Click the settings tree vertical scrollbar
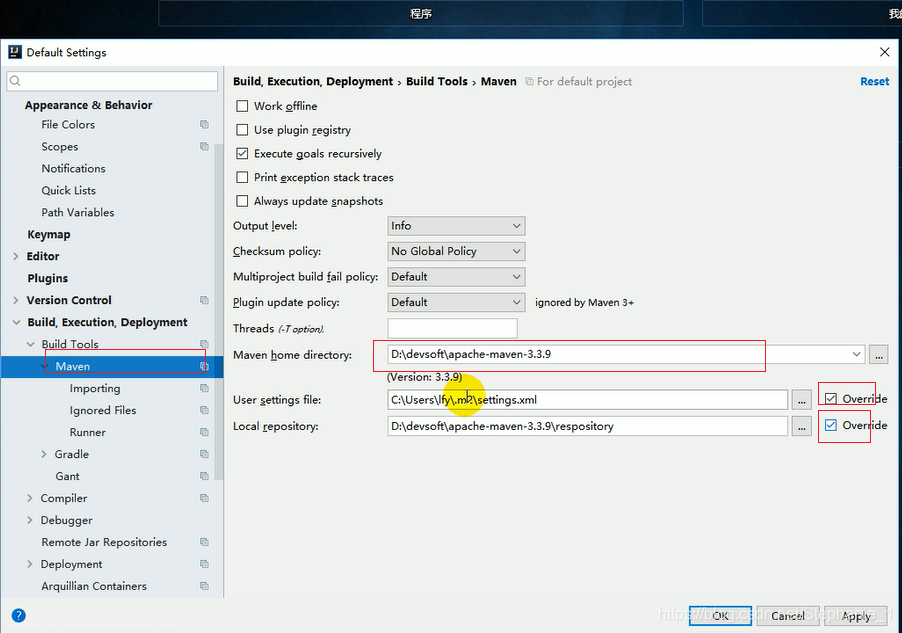Viewport: 902px width, 633px height. (219, 311)
